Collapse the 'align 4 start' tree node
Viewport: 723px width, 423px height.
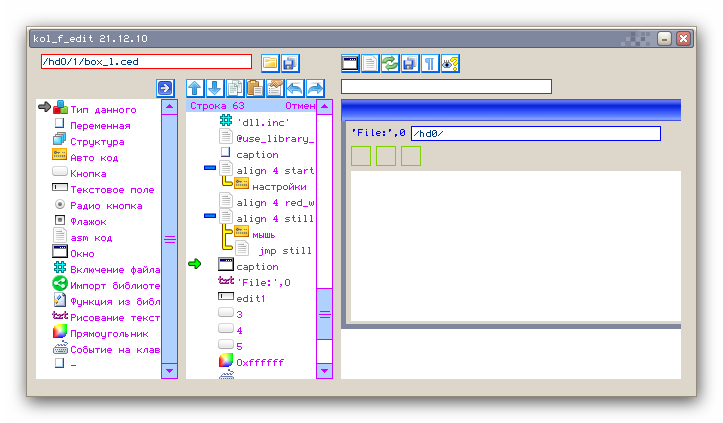209,170
